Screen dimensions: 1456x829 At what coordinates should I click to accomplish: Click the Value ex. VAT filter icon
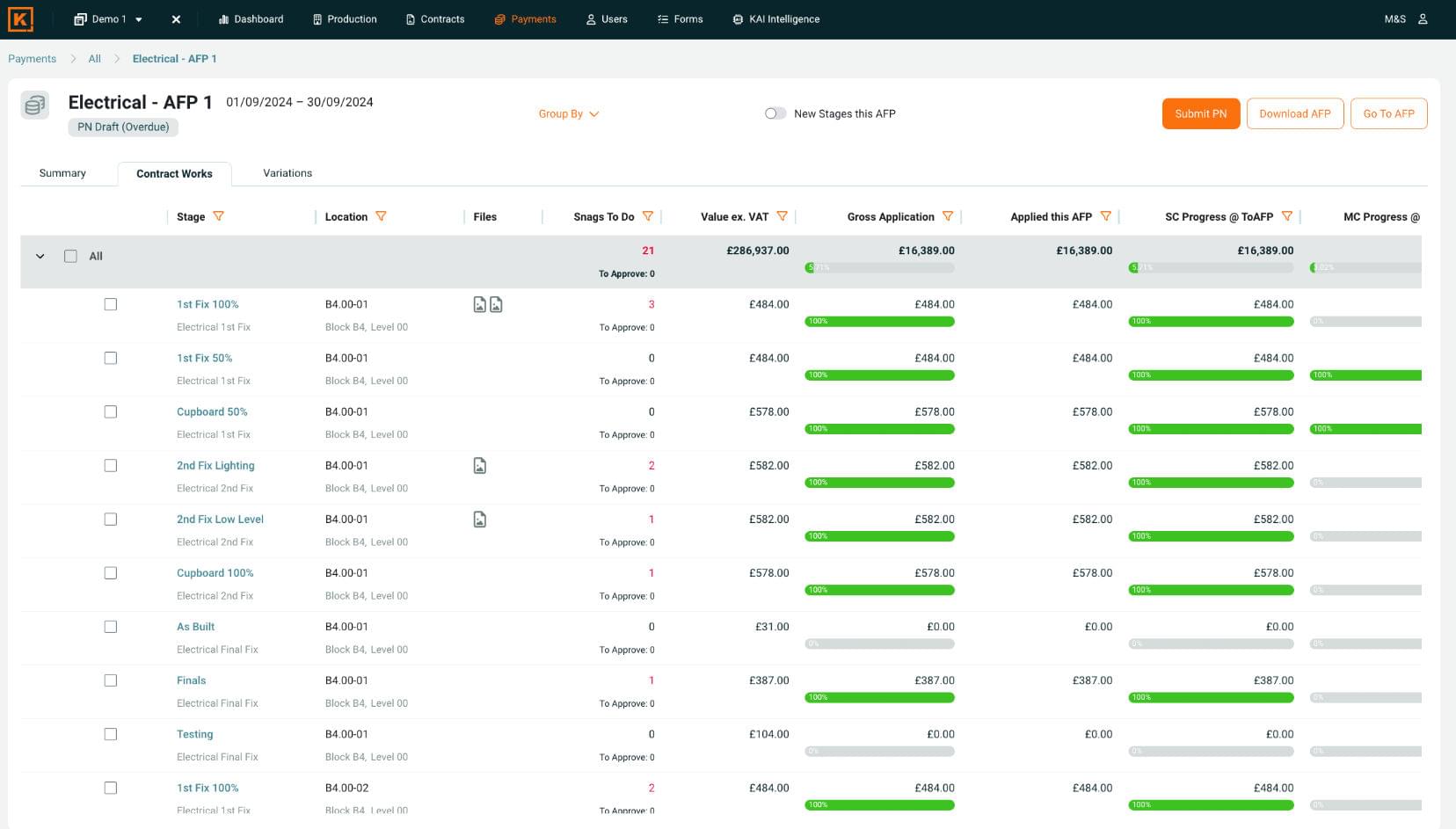pos(782,216)
